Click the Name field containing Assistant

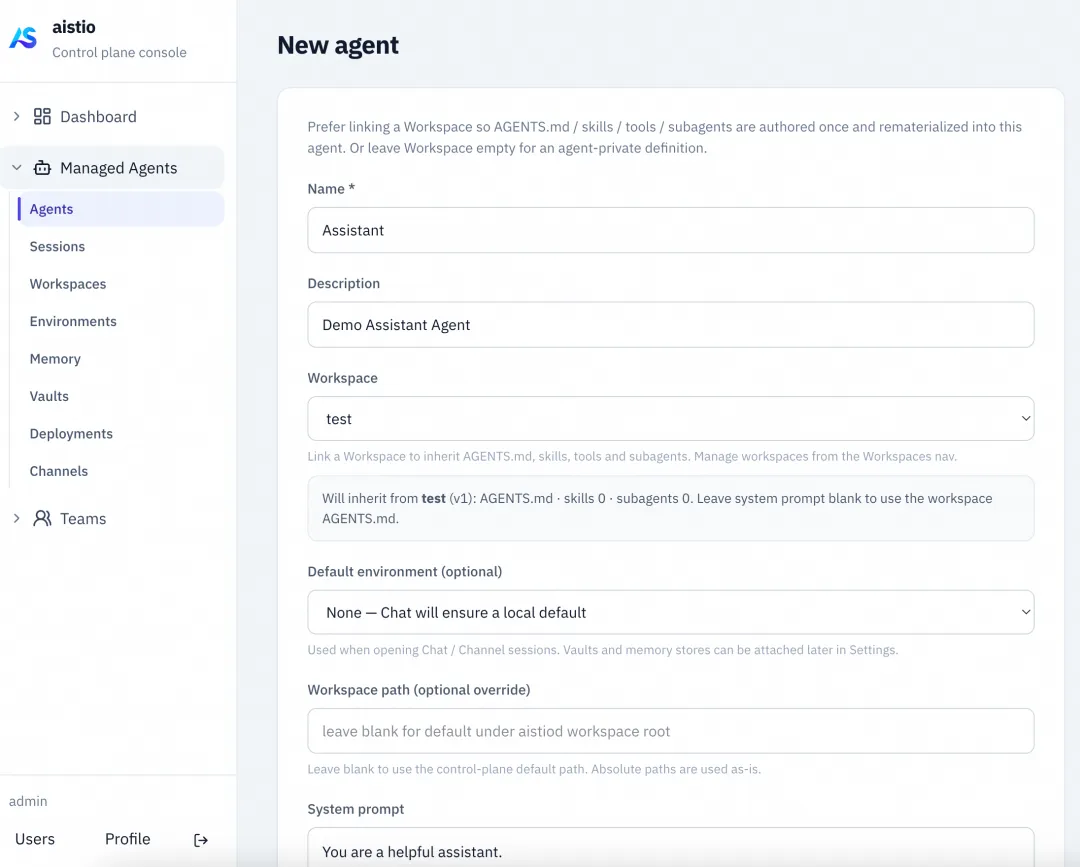pos(670,230)
